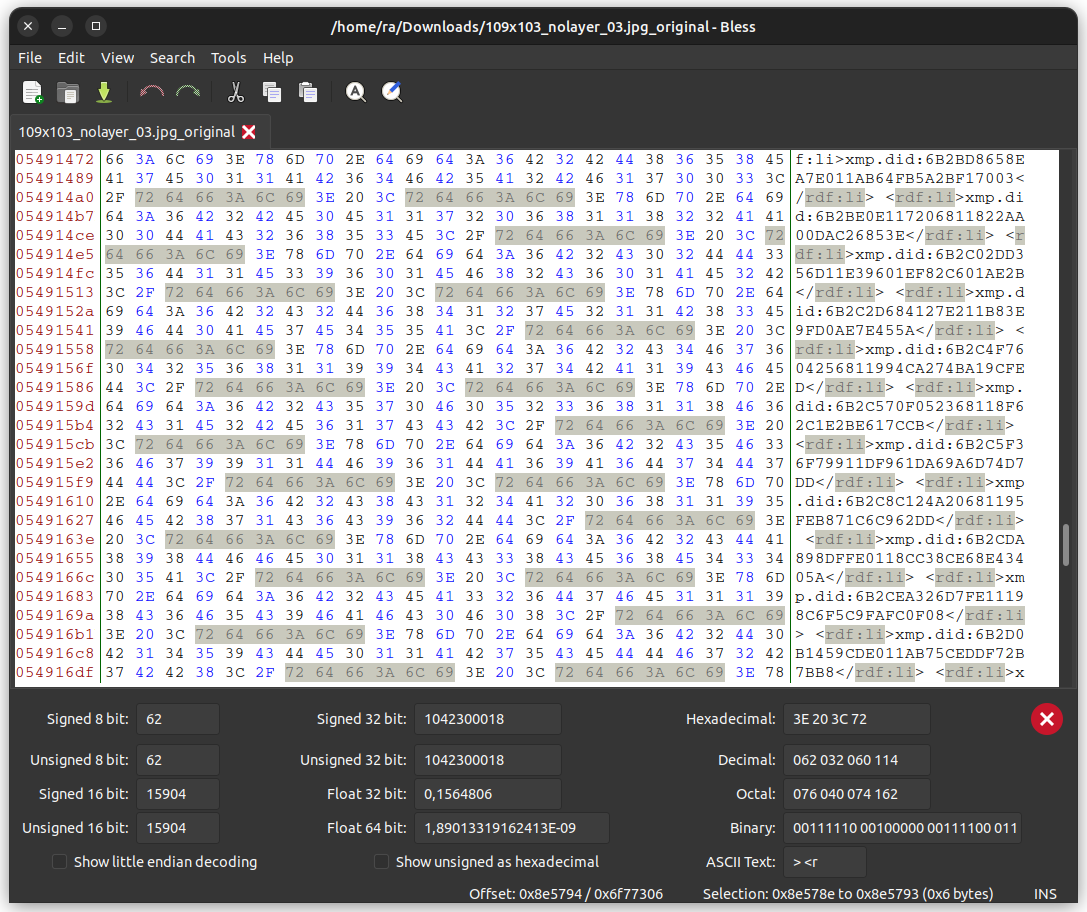Click the Float 64 bit field
This screenshot has height=912, width=1087.
click(512, 827)
